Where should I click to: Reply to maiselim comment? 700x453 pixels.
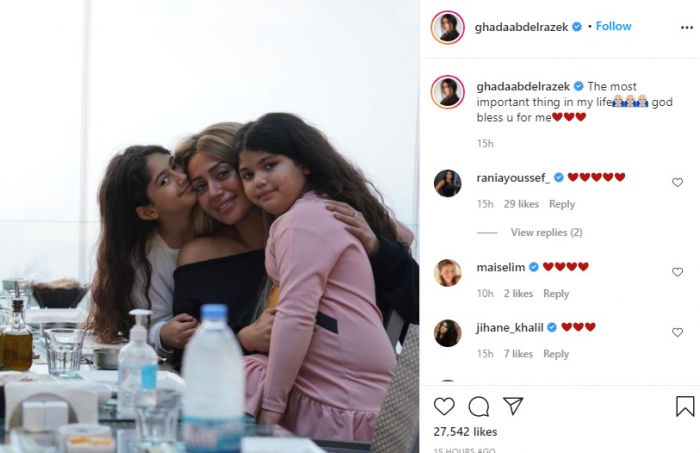click(556, 294)
